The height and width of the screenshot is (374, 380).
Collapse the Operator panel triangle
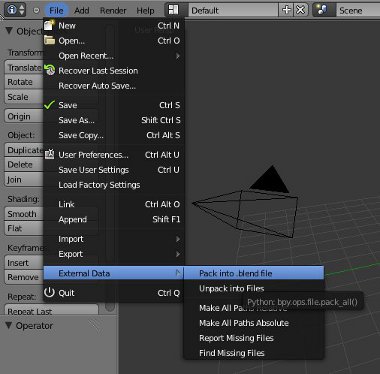click(x=9, y=325)
